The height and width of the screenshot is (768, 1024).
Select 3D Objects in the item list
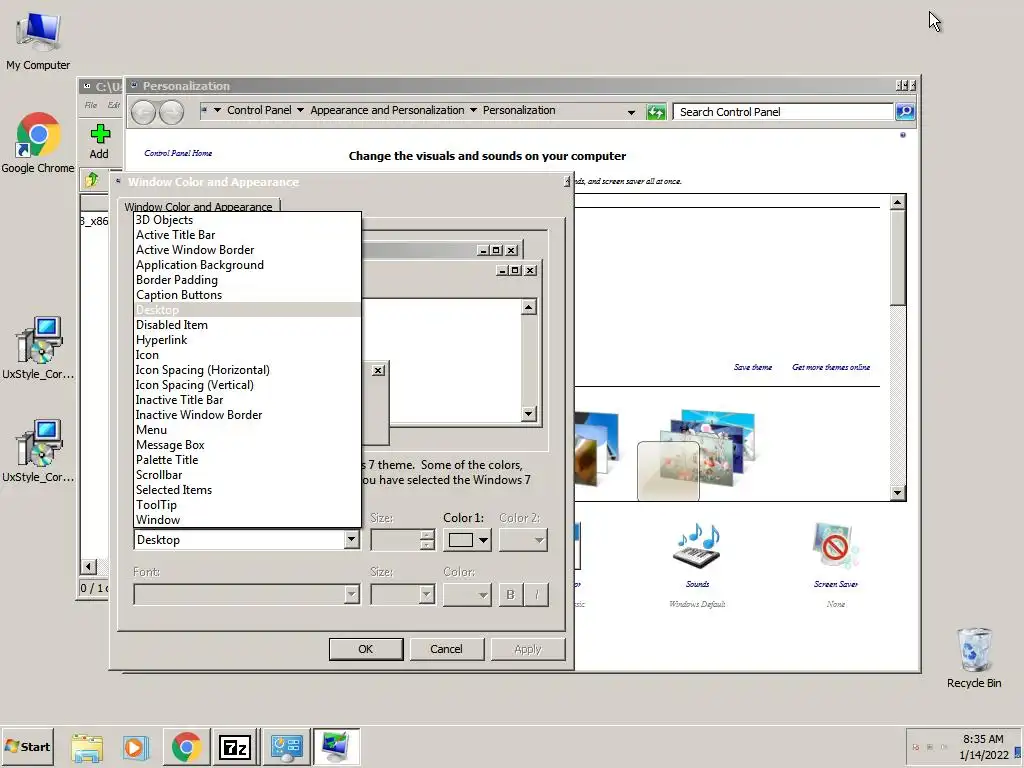tap(247, 220)
